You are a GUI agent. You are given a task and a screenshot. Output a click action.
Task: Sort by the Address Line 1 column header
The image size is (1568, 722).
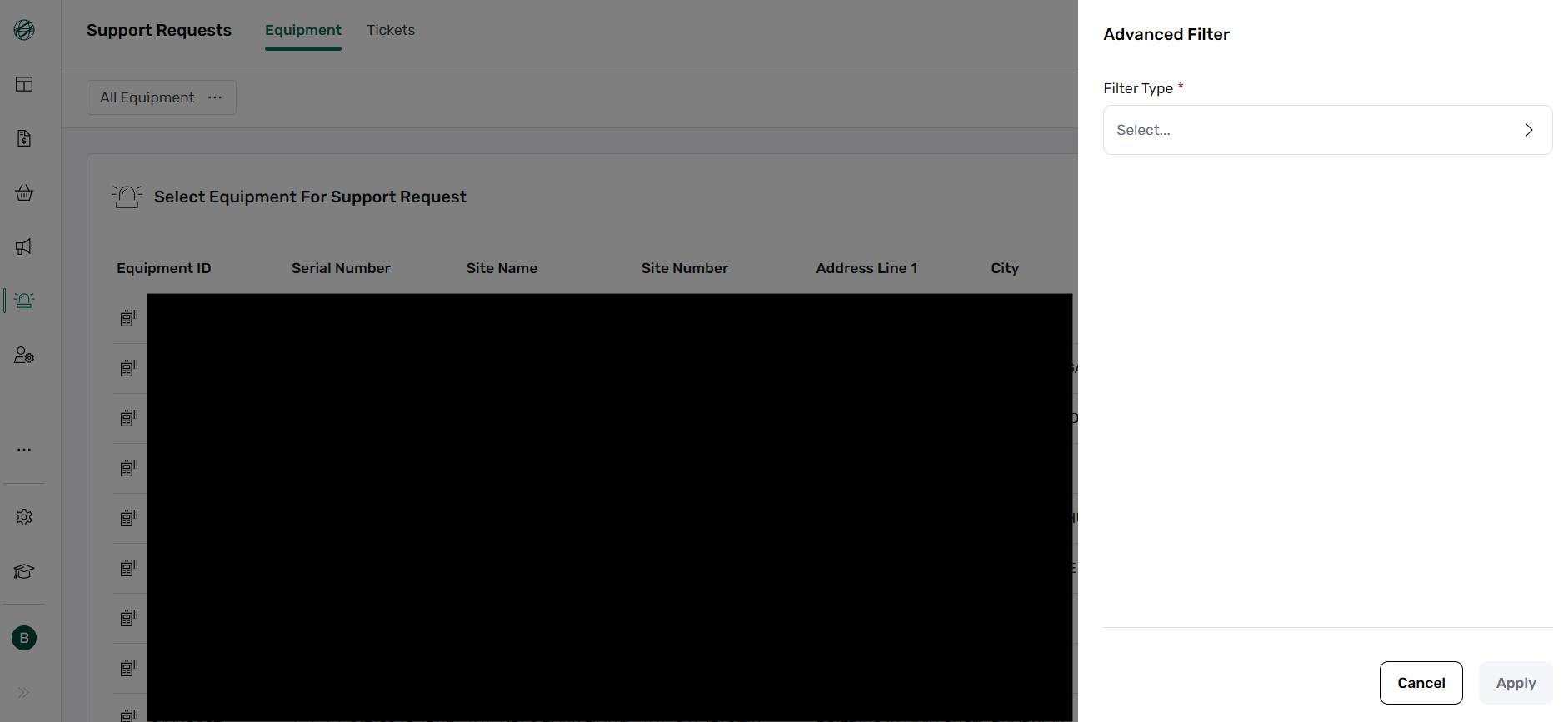click(866, 268)
